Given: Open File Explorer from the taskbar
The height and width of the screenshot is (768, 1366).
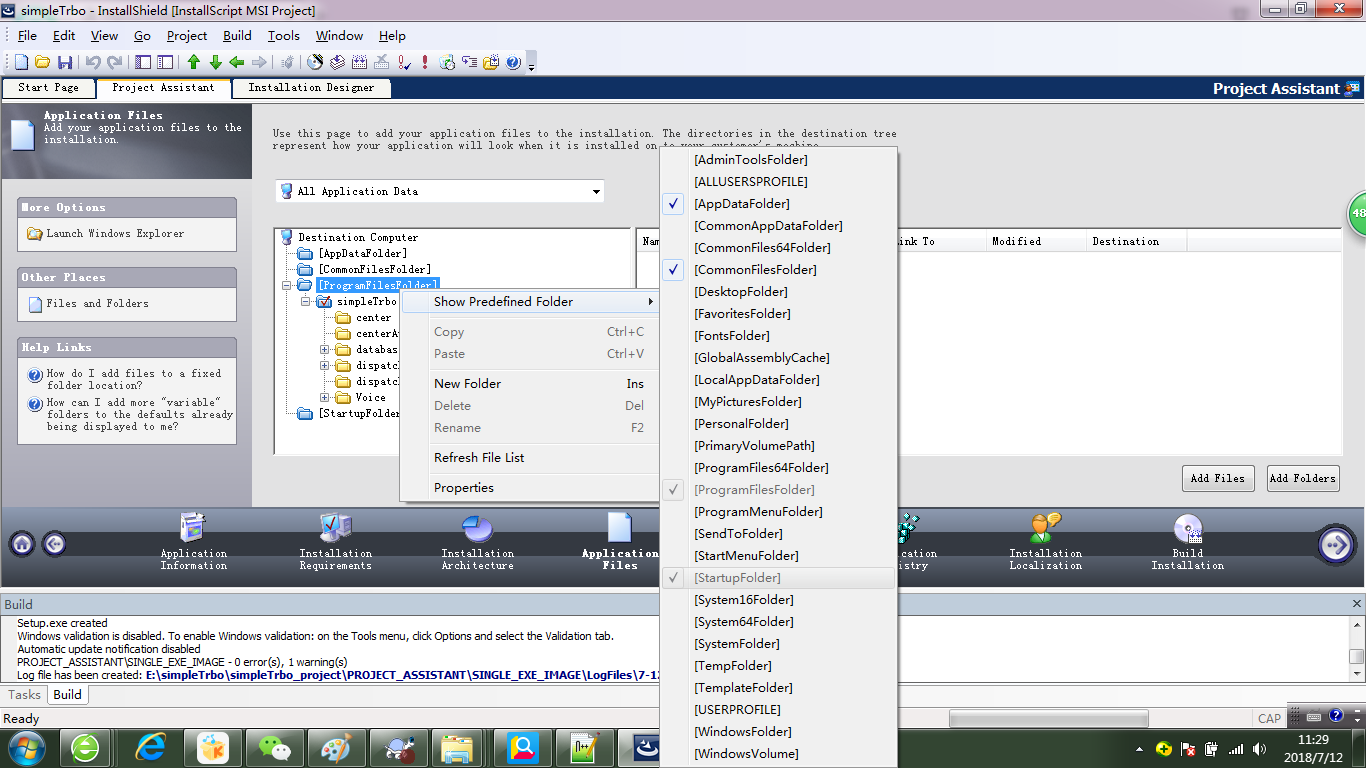Looking at the screenshot, I should click(x=458, y=746).
